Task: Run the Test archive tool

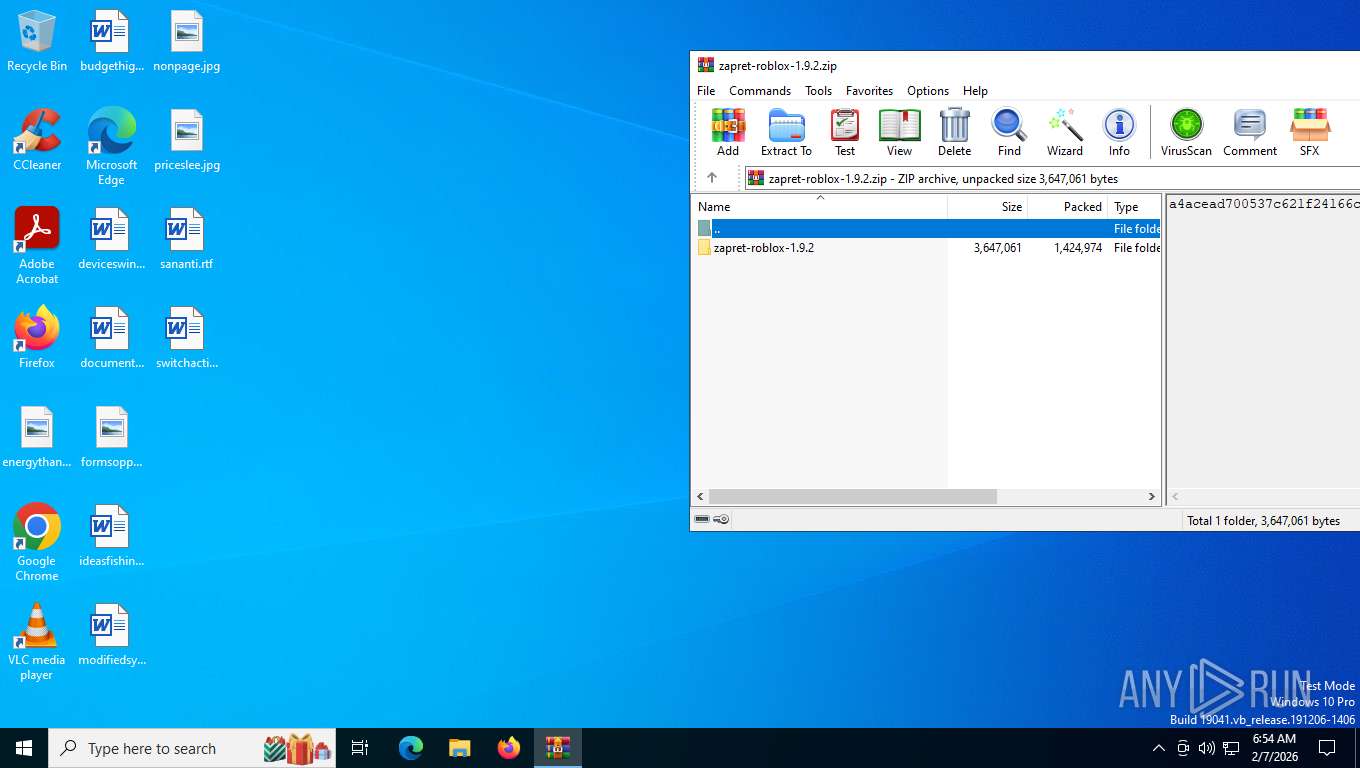Action: pyautogui.click(x=845, y=133)
